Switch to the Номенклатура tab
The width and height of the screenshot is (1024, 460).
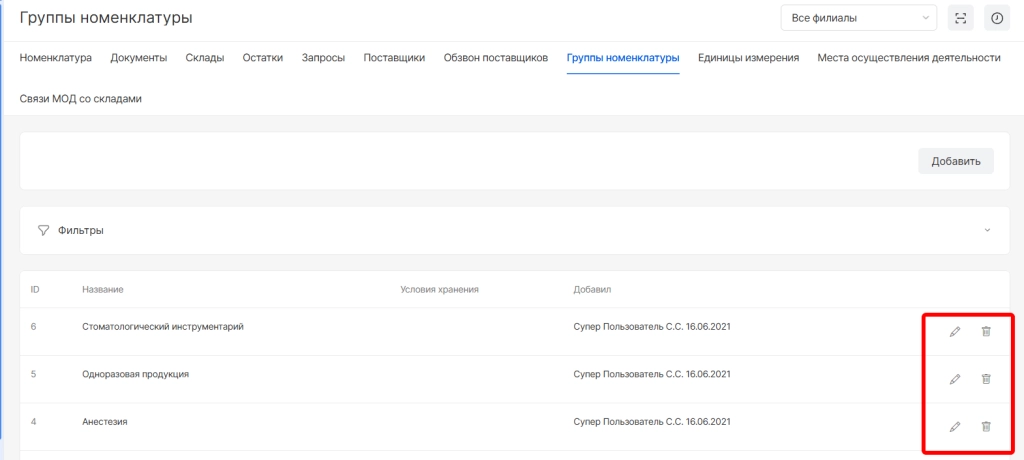pos(56,58)
